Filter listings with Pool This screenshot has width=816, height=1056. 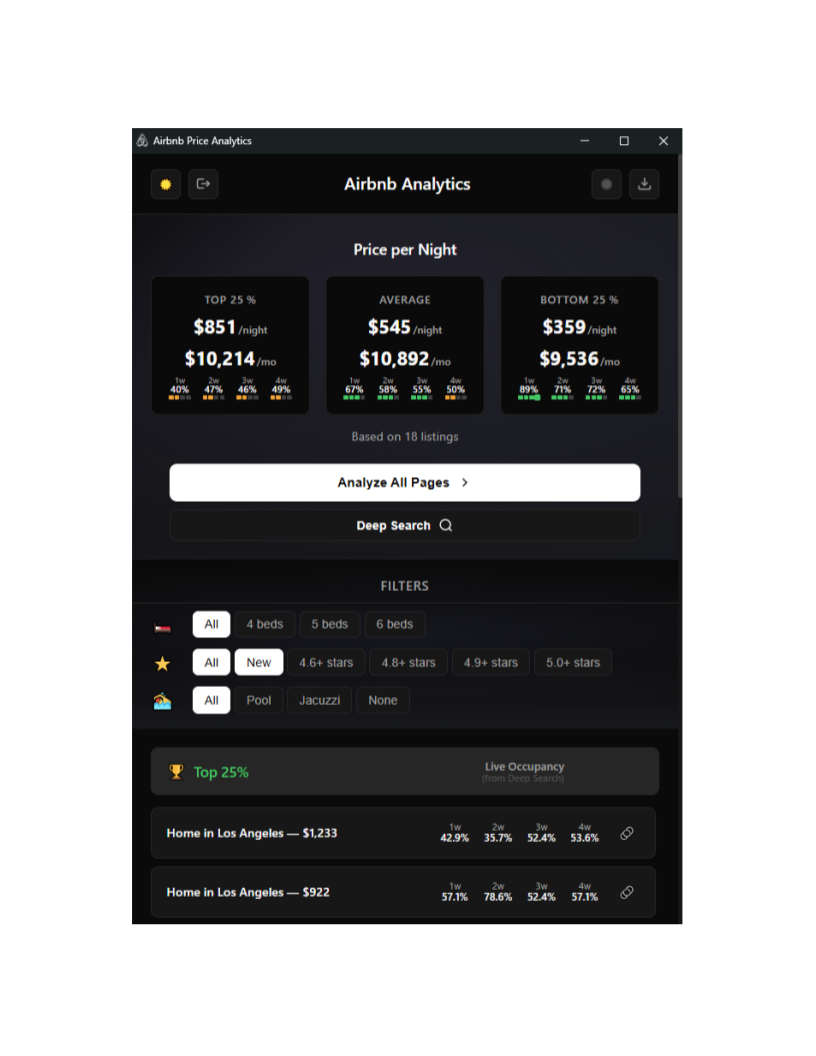point(259,700)
